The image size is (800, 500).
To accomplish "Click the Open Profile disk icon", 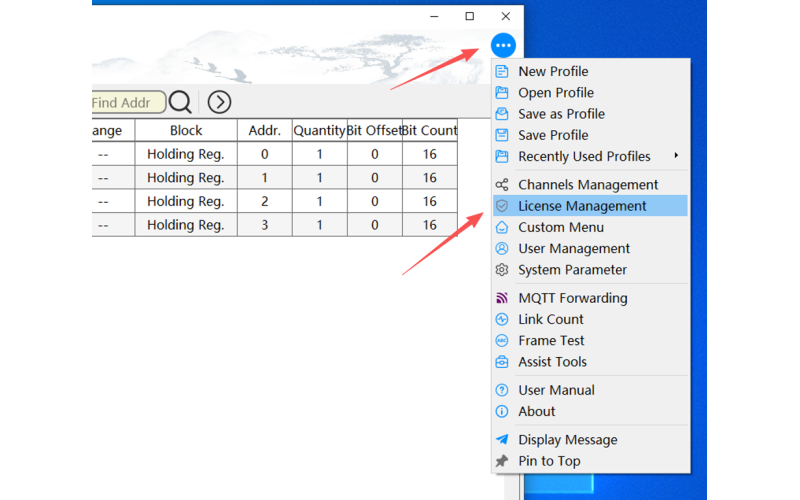I will tap(502, 93).
